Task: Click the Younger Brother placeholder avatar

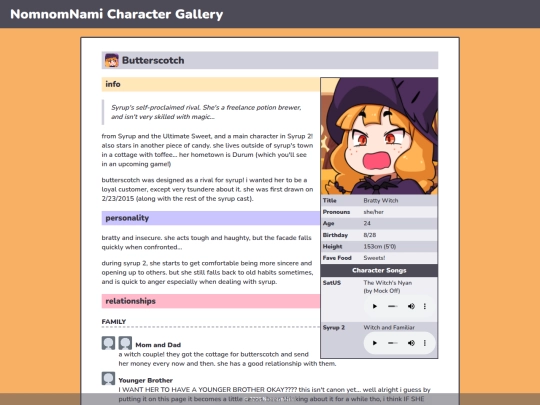Action: click(108, 378)
